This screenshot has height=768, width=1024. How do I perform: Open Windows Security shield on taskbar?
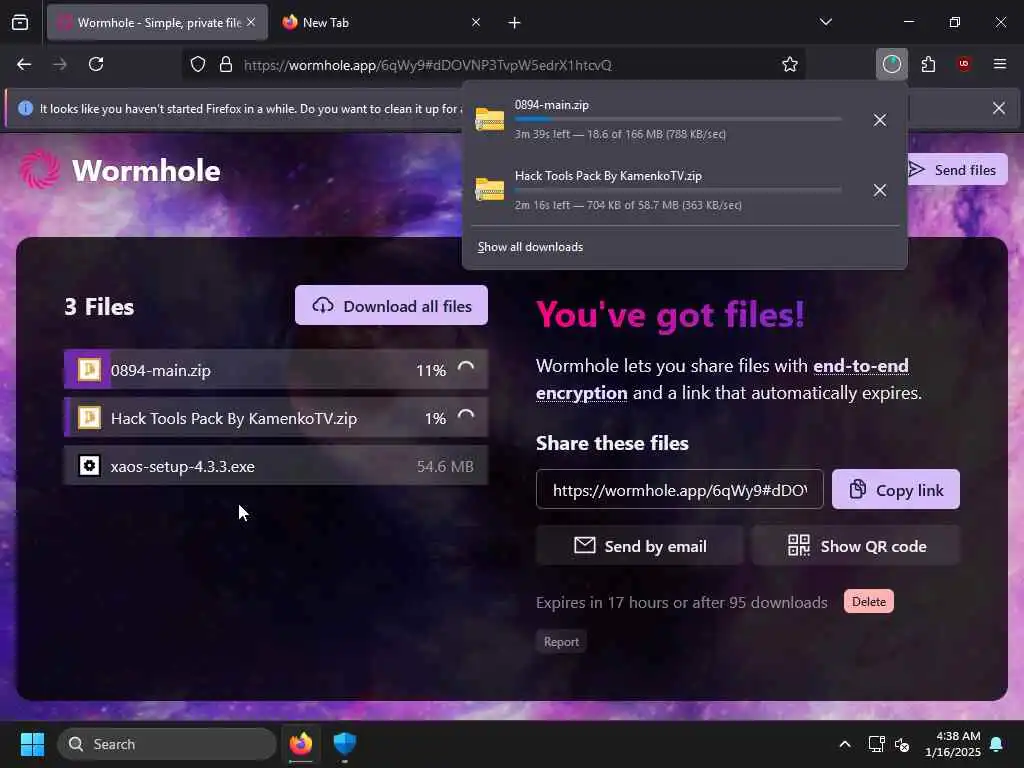click(344, 744)
